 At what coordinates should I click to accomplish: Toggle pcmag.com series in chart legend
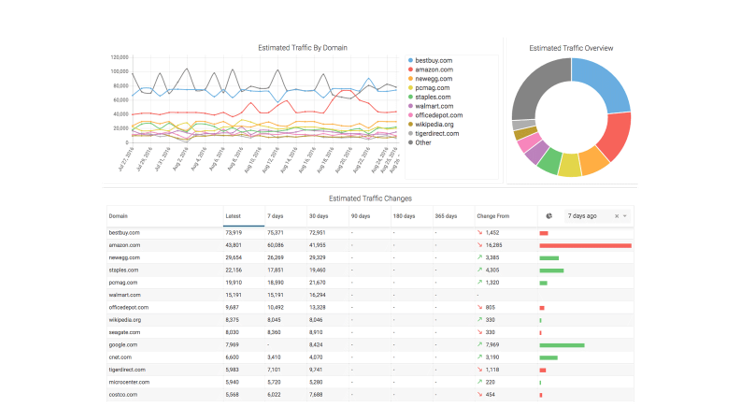coord(429,88)
